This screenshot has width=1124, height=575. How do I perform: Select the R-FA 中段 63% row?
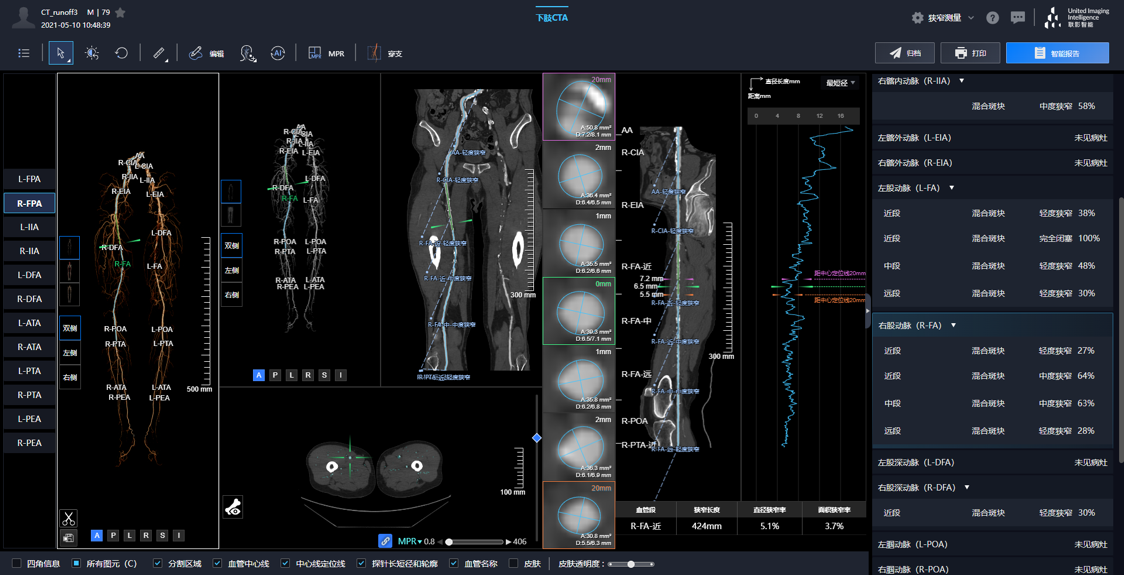(x=992, y=403)
